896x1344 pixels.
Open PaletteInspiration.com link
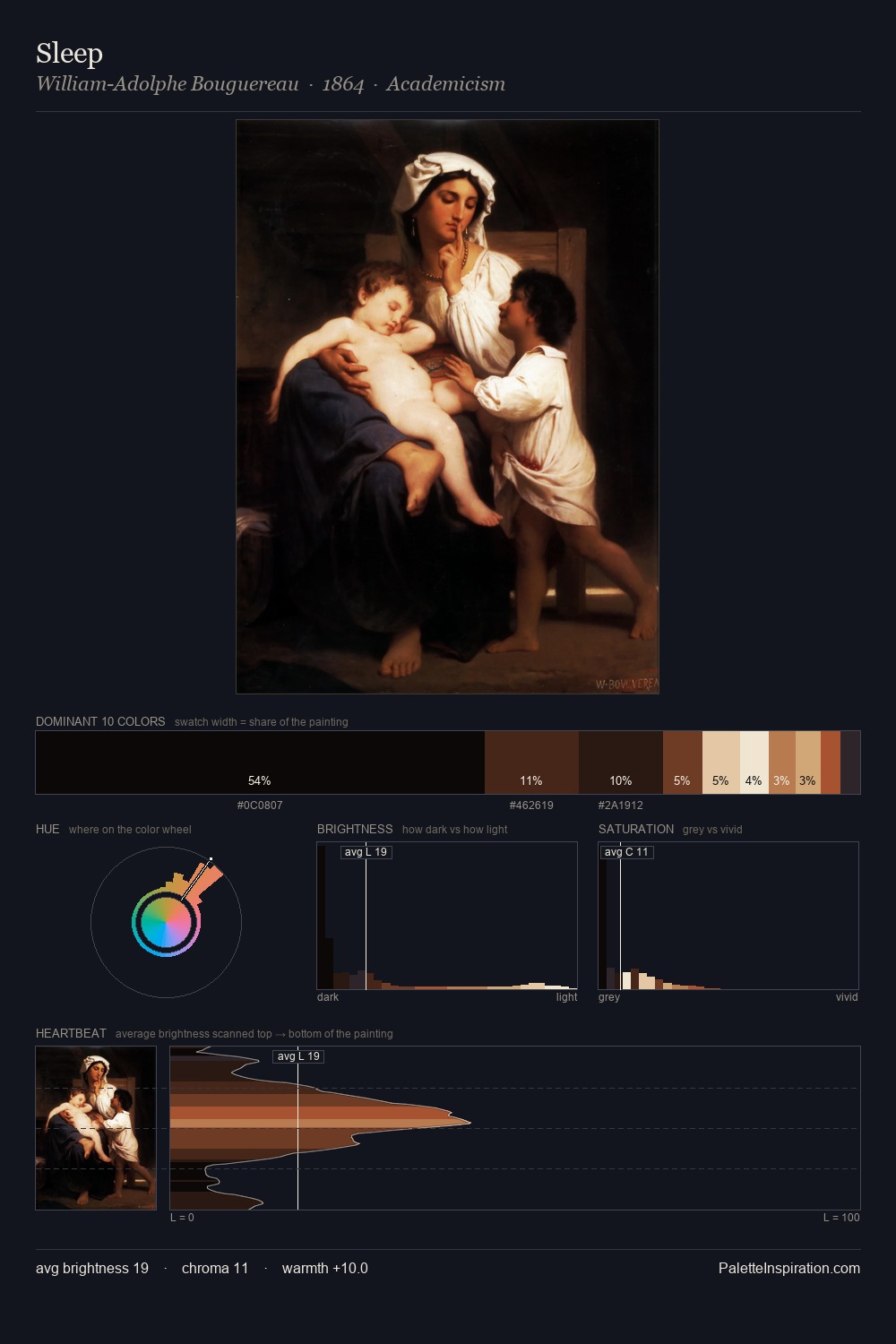click(x=789, y=1268)
